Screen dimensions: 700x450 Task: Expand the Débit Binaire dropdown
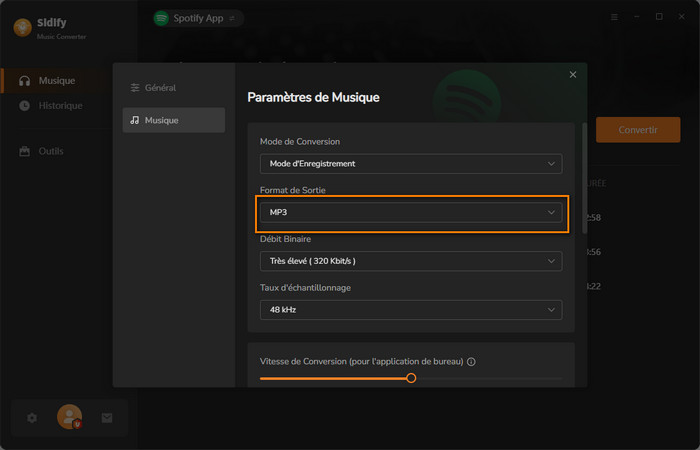[x=410, y=261]
